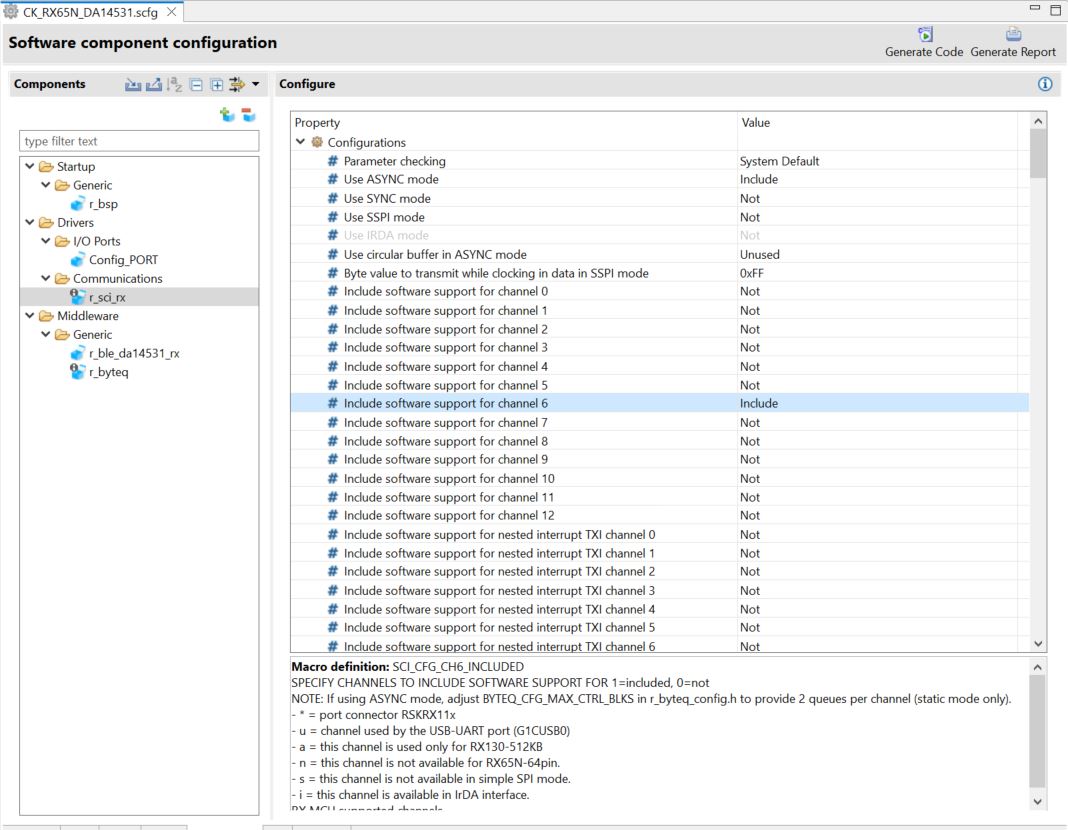The height and width of the screenshot is (830, 1068).
Task: Select the CK_RX65N_DA14531.scfg editor tab
Action: [x=91, y=12]
